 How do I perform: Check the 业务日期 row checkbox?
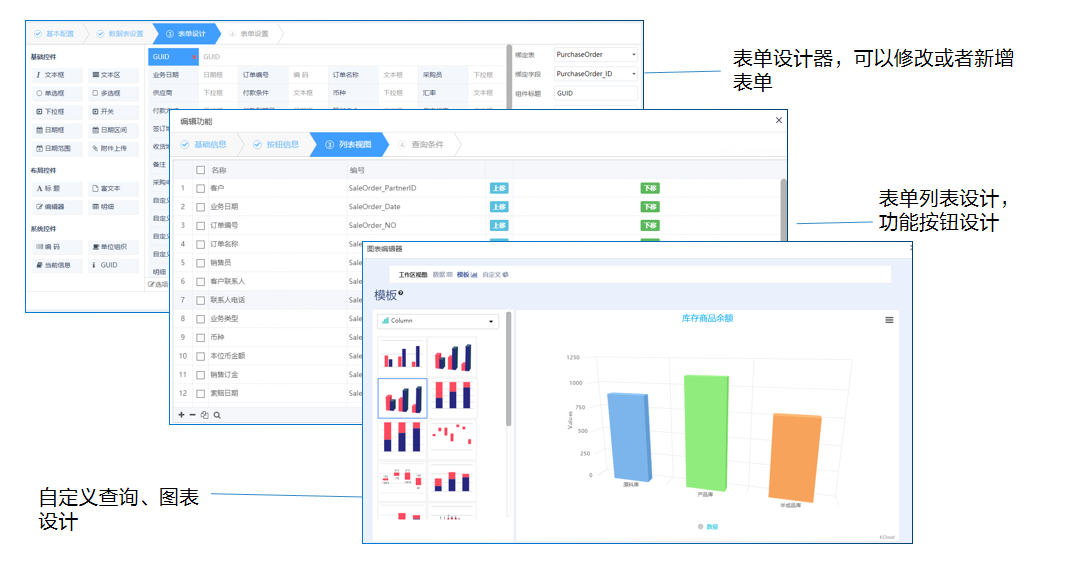(x=201, y=207)
